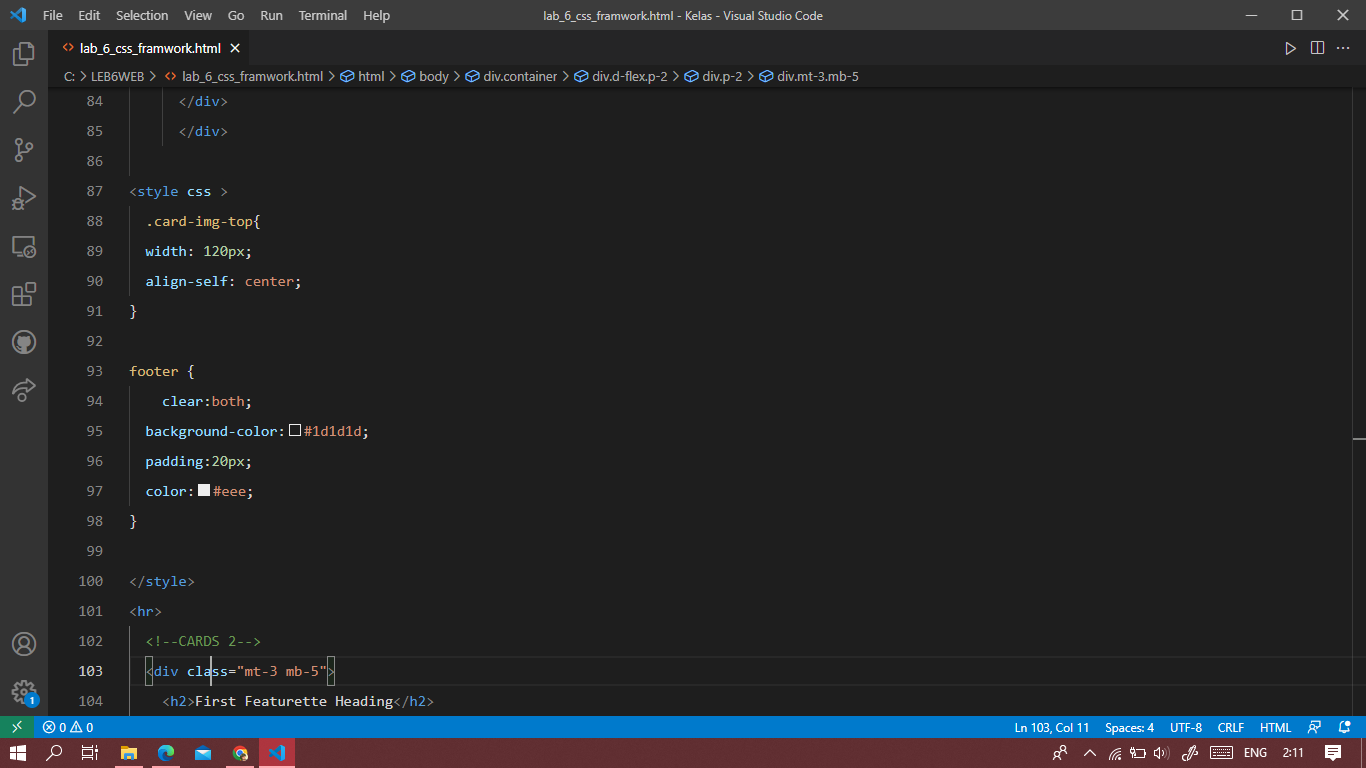The height and width of the screenshot is (768, 1366).
Task: Open the body breadcrumb dropdown
Action: [434, 76]
